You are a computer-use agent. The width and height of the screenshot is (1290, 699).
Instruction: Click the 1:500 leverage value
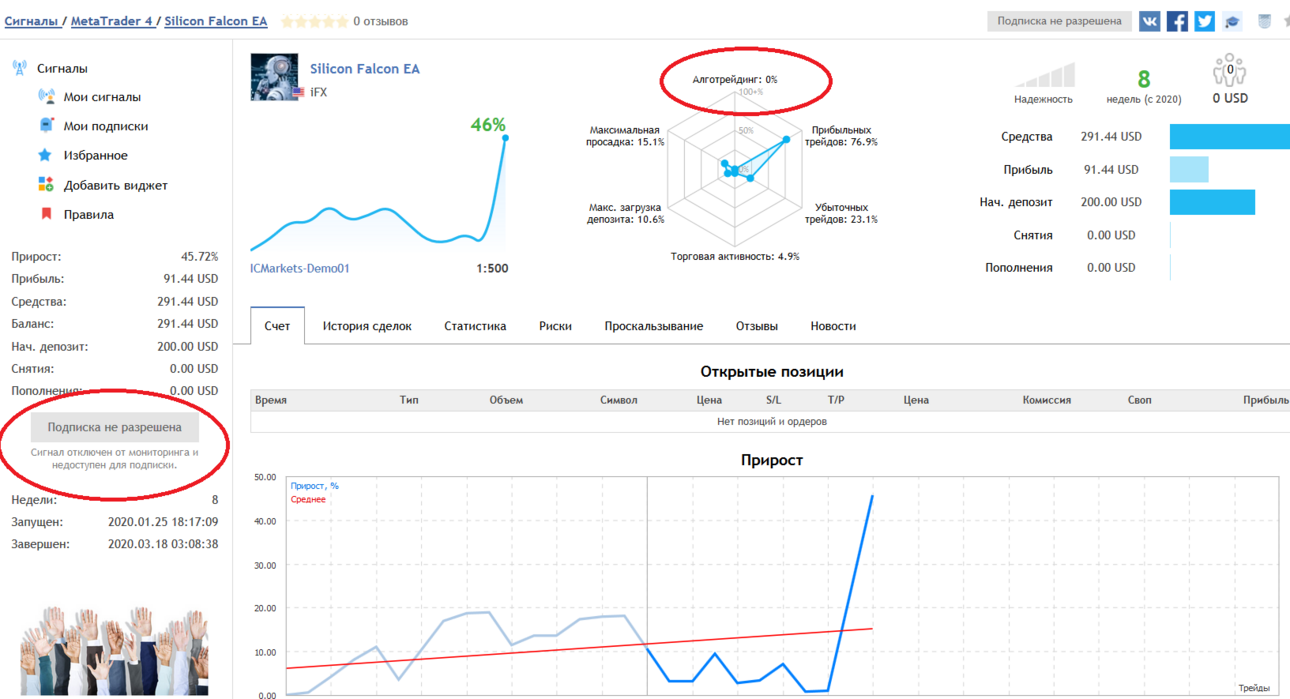(x=492, y=268)
